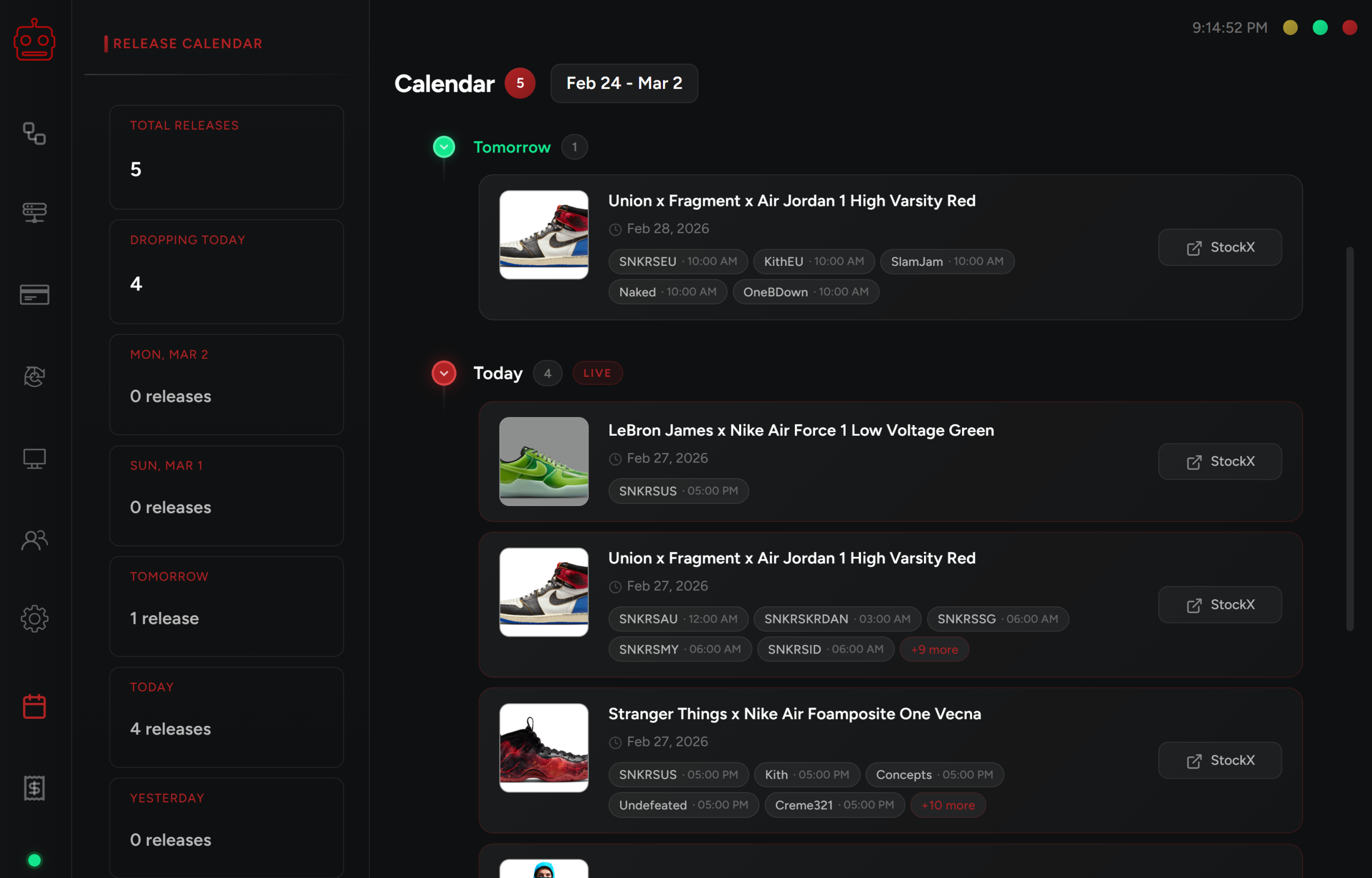Click the robot logo icon

click(x=34, y=40)
